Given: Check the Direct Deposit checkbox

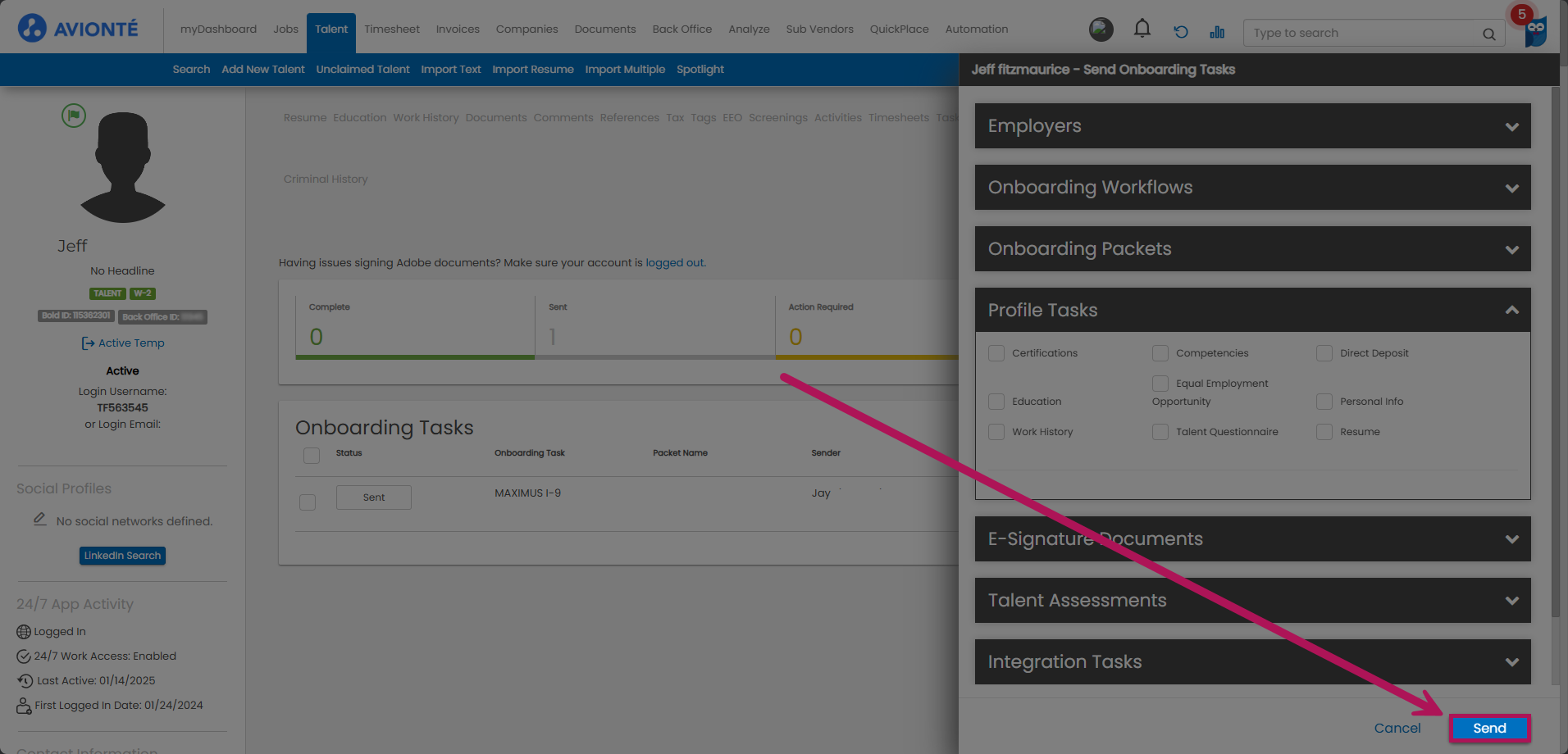Looking at the screenshot, I should (x=1324, y=353).
